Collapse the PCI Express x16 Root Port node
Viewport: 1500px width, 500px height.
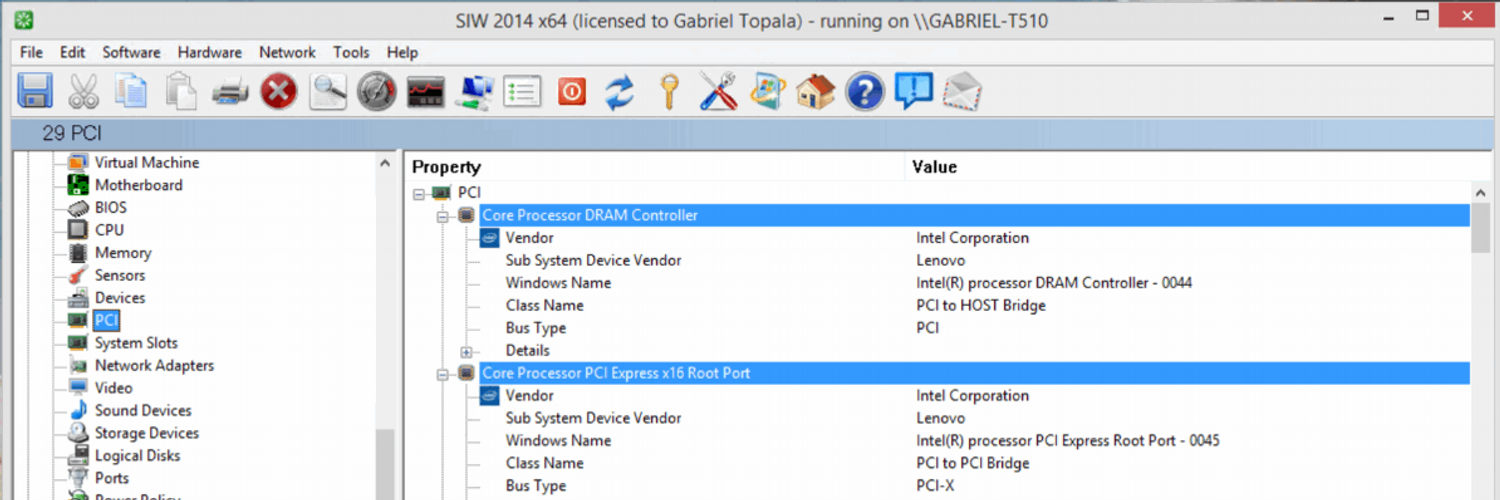pos(443,373)
